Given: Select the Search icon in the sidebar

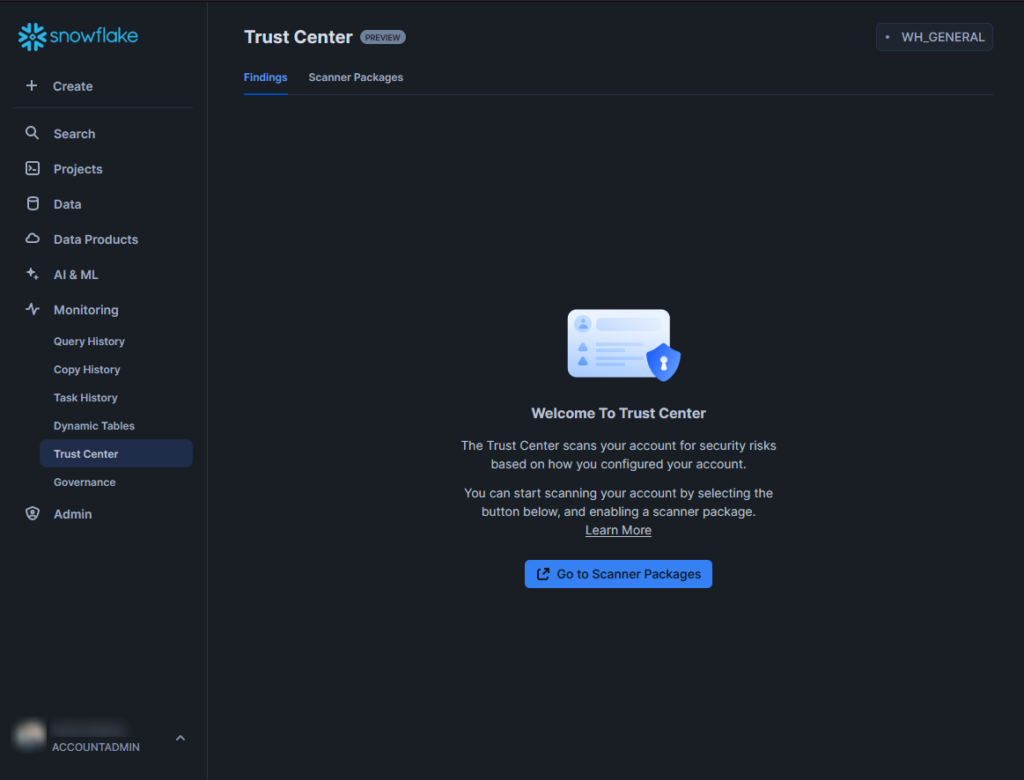Looking at the screenshot, I should (x=31, y=133).
